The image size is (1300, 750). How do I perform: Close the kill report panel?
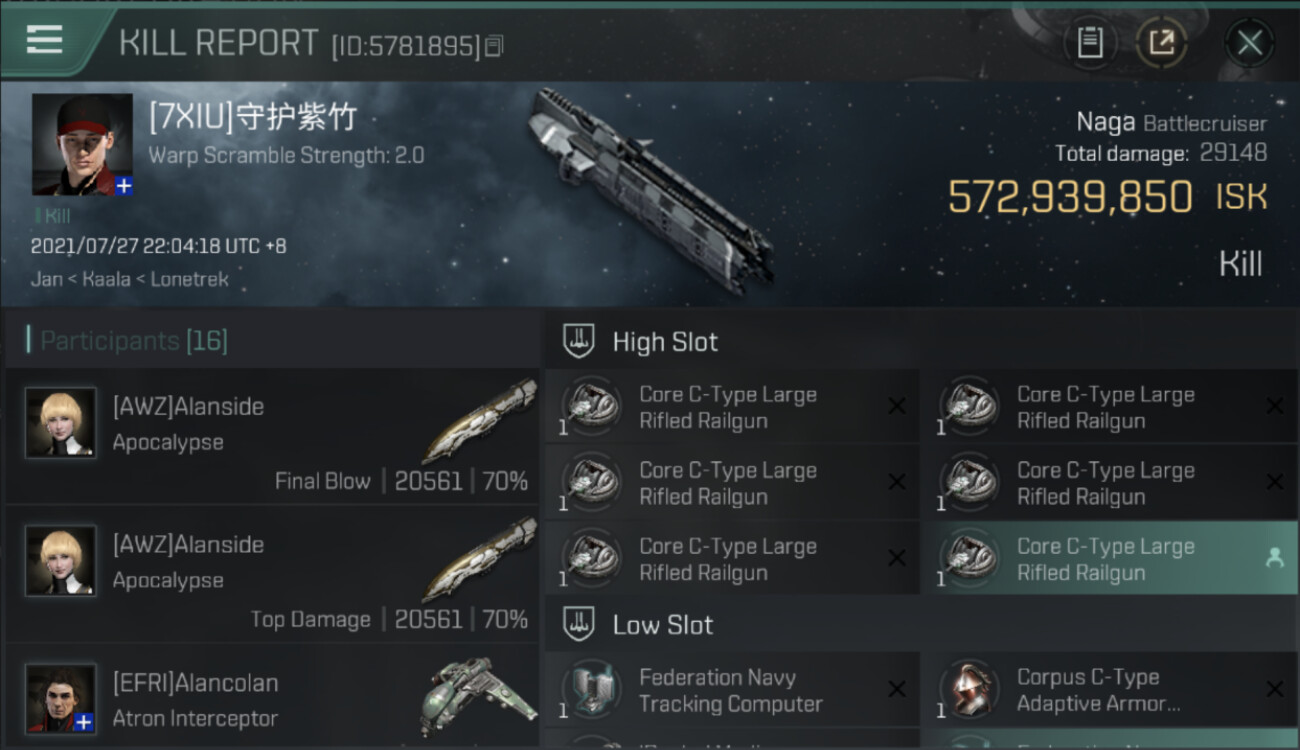click(1249, 43)
